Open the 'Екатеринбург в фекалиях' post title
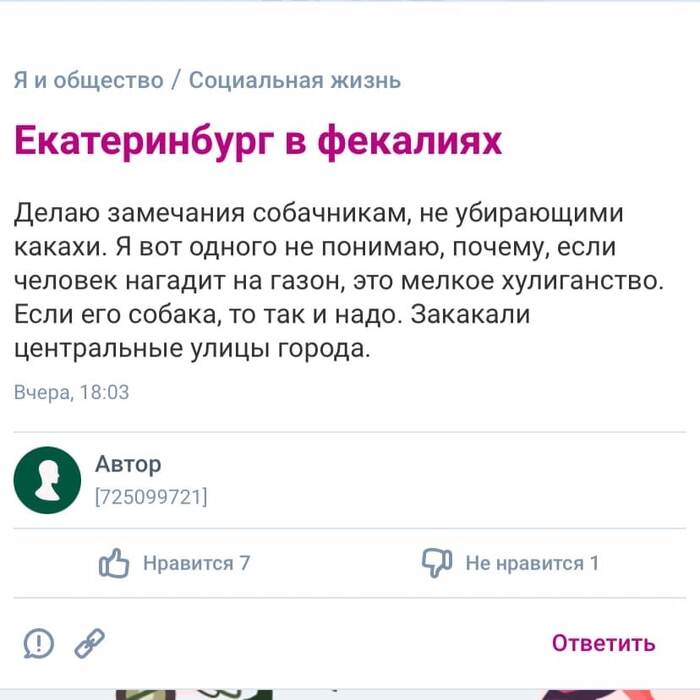Screen dimensions: 700x700 pos(258,142)
